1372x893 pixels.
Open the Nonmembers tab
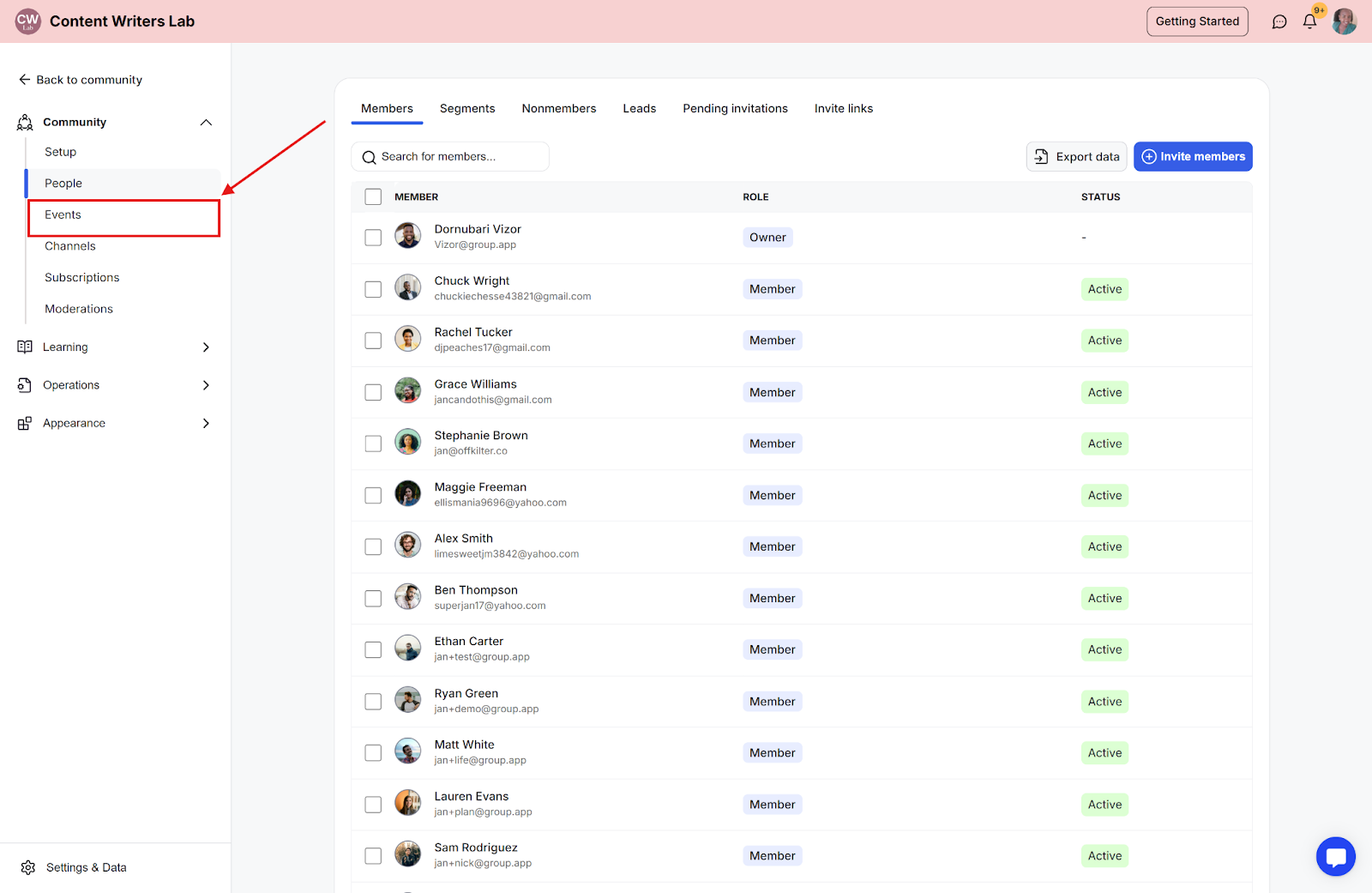pyautogui.click(x=559, y=108)
